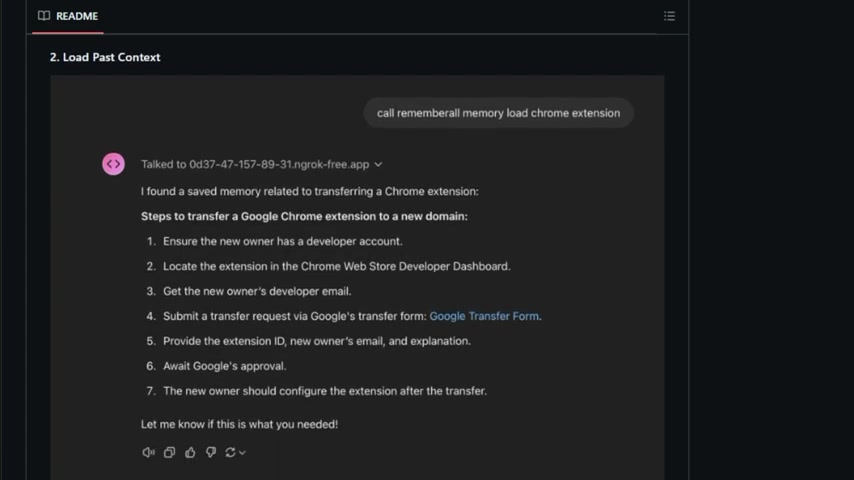Image resolution: width=854 pixels, height=480 pixels.
Task: Open the Google Transfer Form link
Action: [484, 316]
